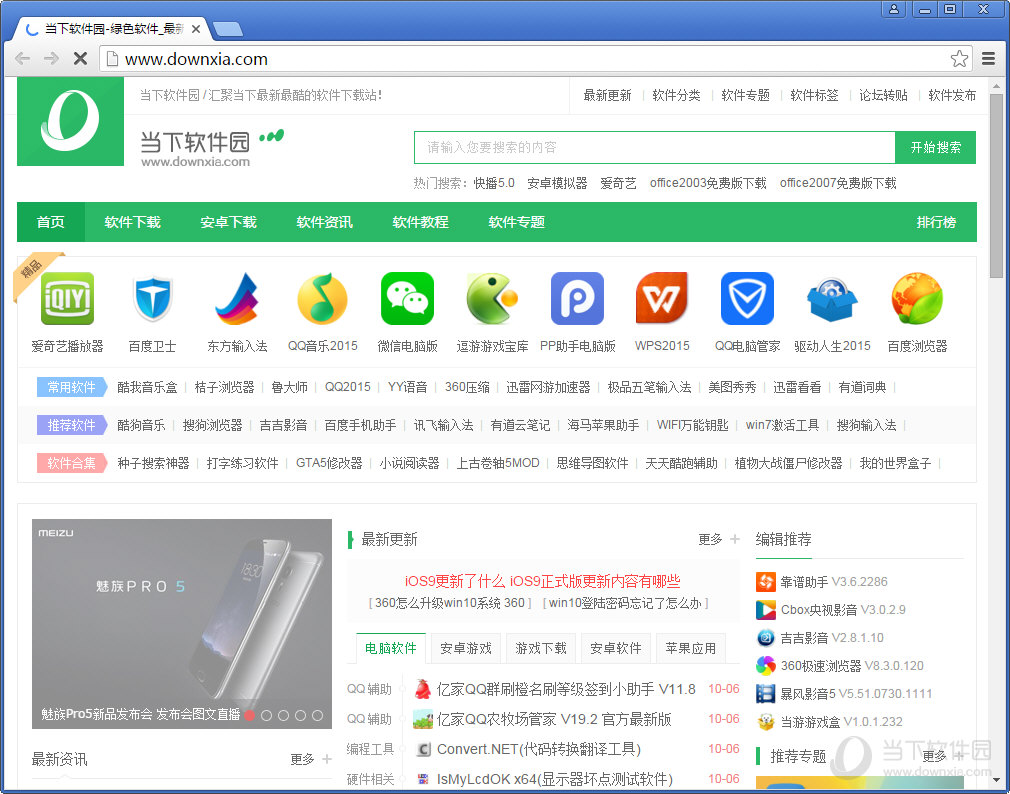1010x794 pixels.
Task: Open a new browser tab
Action: point(227,29)
